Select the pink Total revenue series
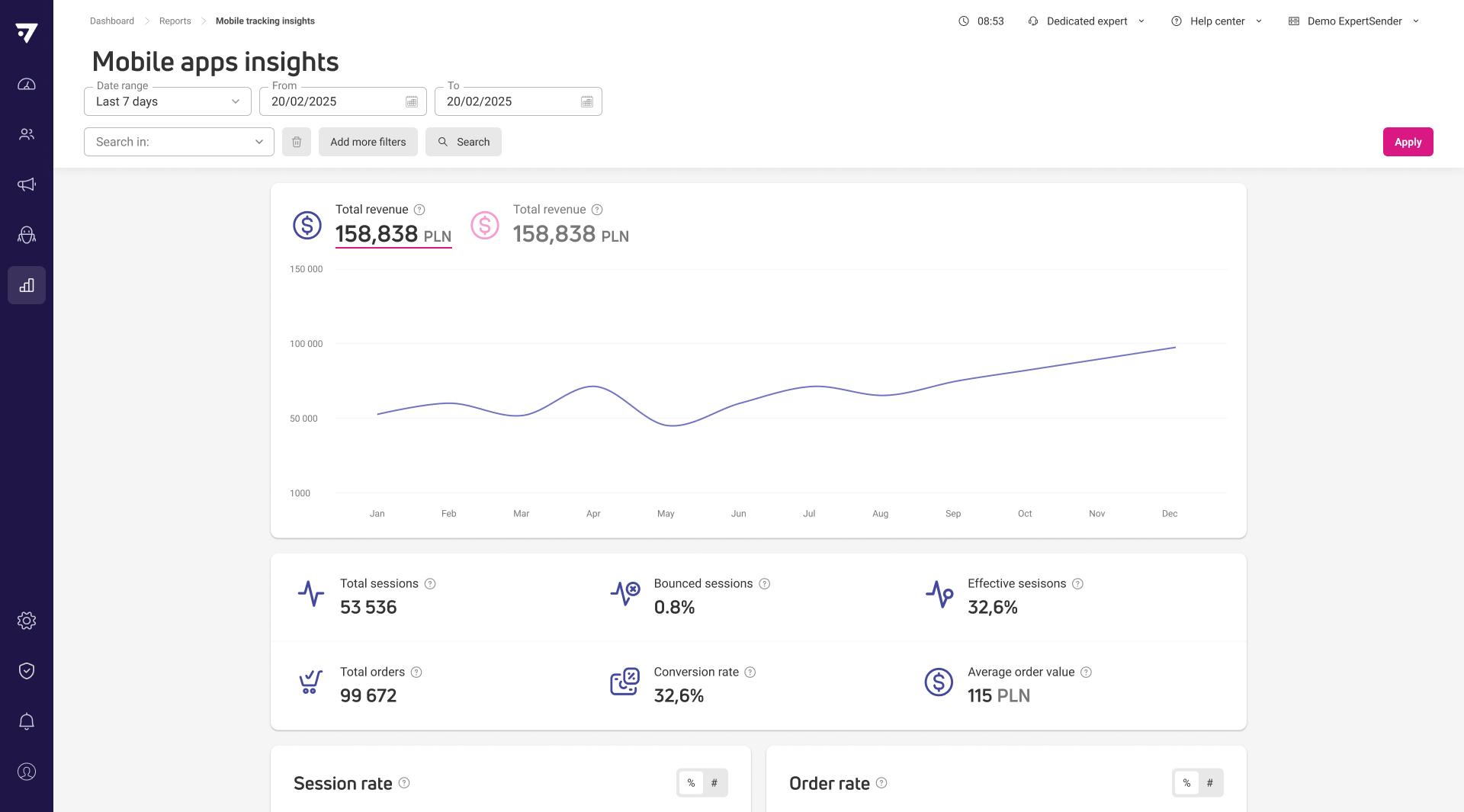This screenshot has height=812, width=1464. pyautogui.click(x=550, y=226)
